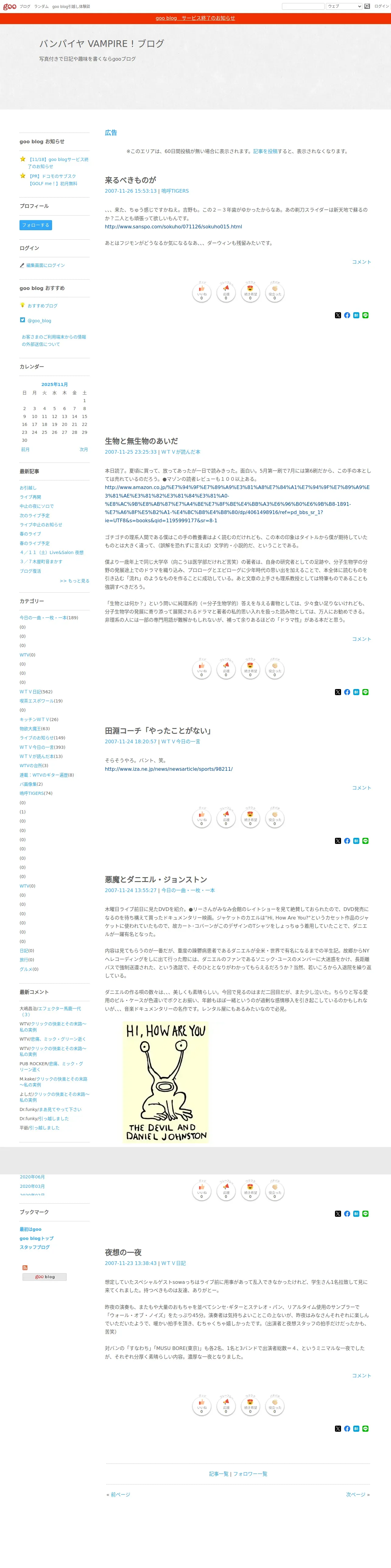The width and height of the screenshot is (391, 1568).
Task: Click the バンパイヤ VAMPIRE！ブログ title
Action: point(101,44)
